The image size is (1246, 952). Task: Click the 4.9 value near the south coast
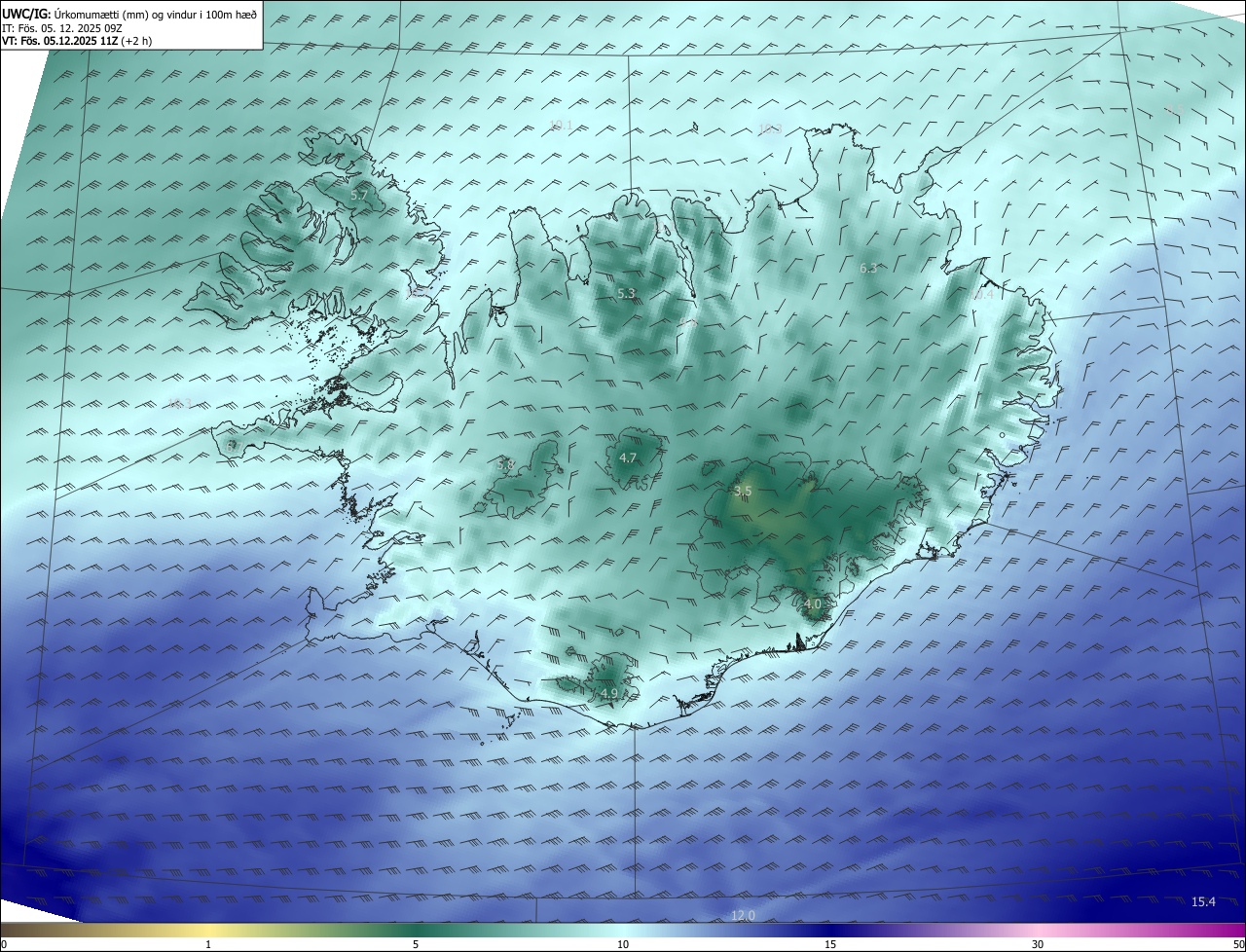(x=609, y=693)
